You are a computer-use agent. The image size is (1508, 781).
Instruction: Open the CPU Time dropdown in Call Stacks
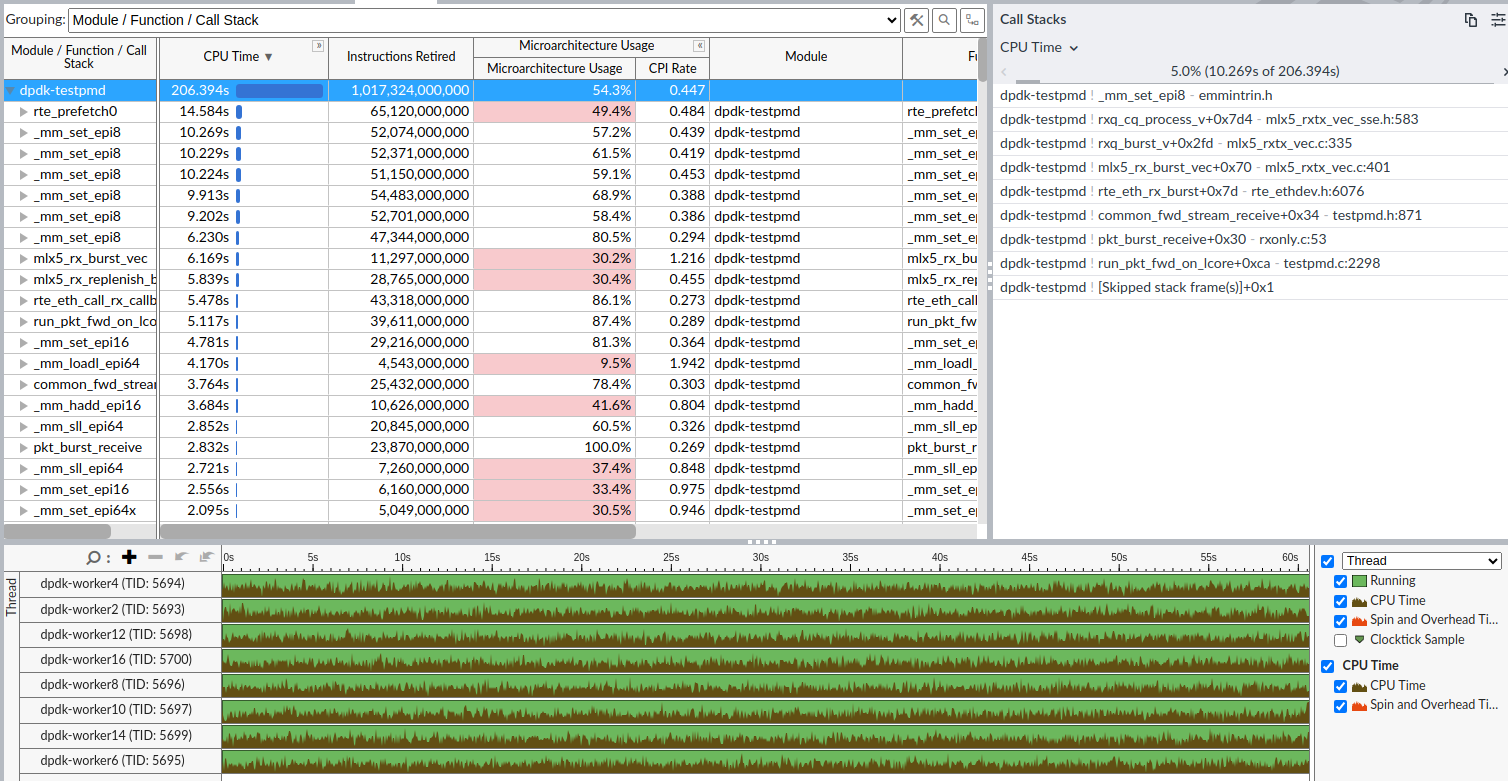point(1039,47)
